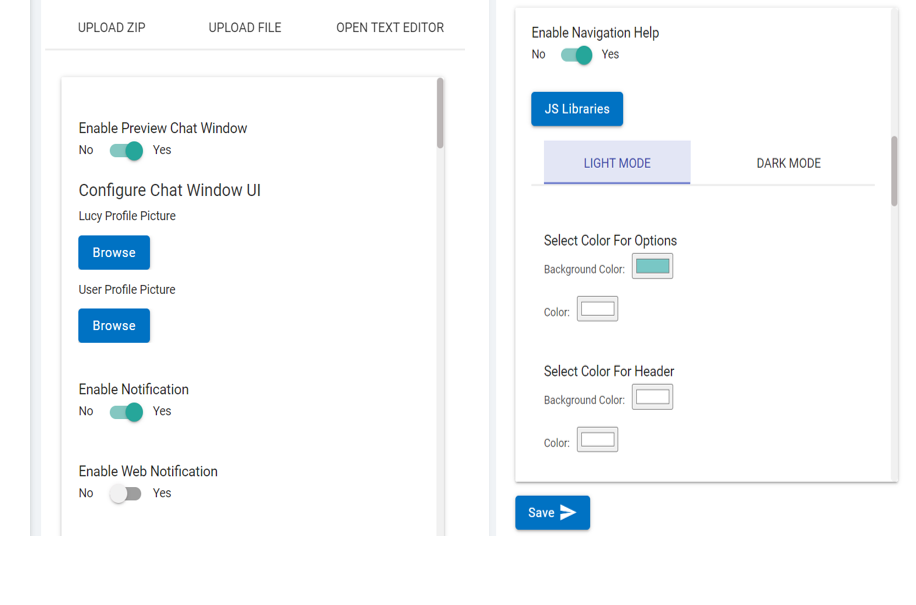Screen dimensions: 916x605
Task: Open the JS Libraries button
Action: [577, 109]
